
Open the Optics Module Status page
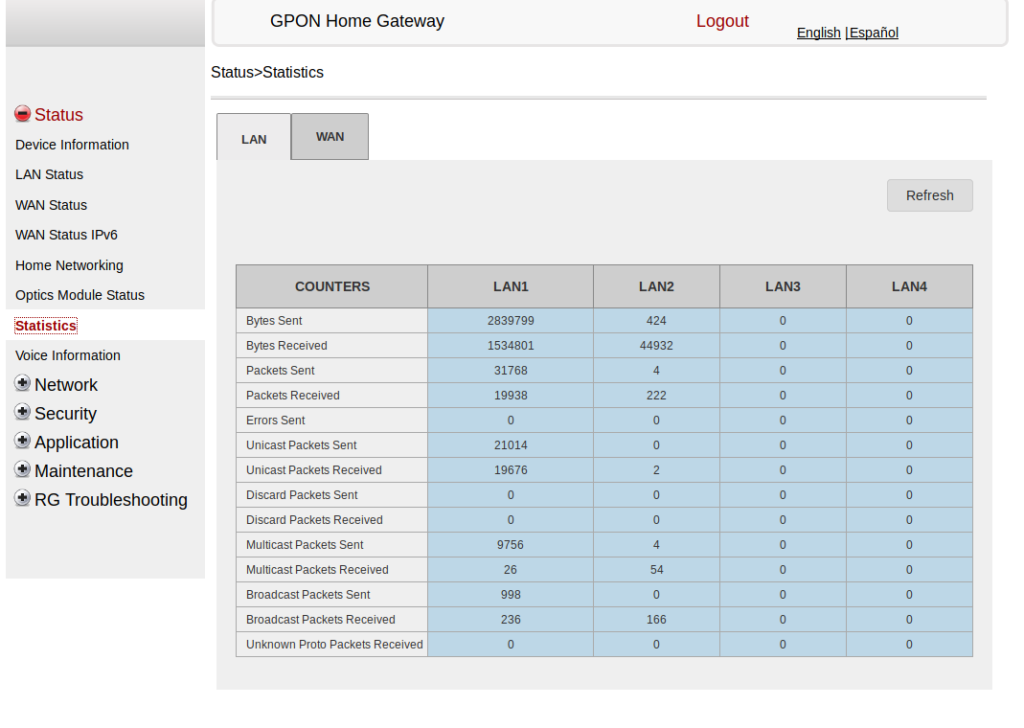(x=80, y=294)
